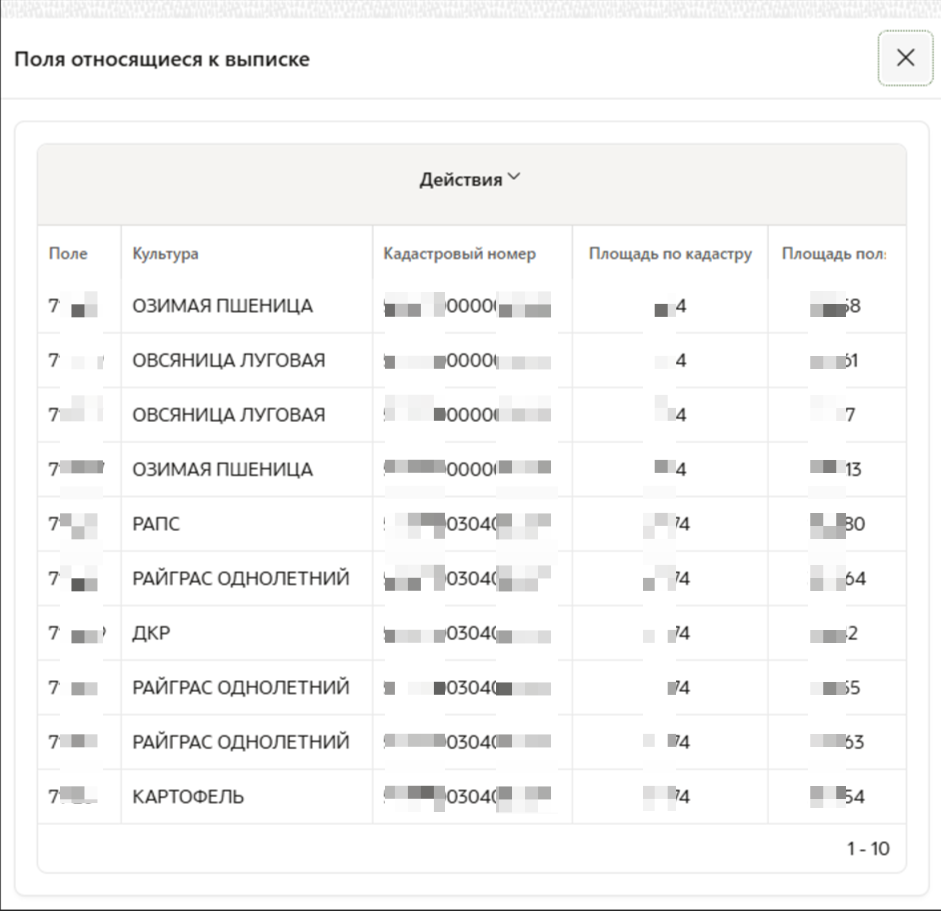Click the field number in ДКР row
941x911 pixels.
click(x=78, y=633)
